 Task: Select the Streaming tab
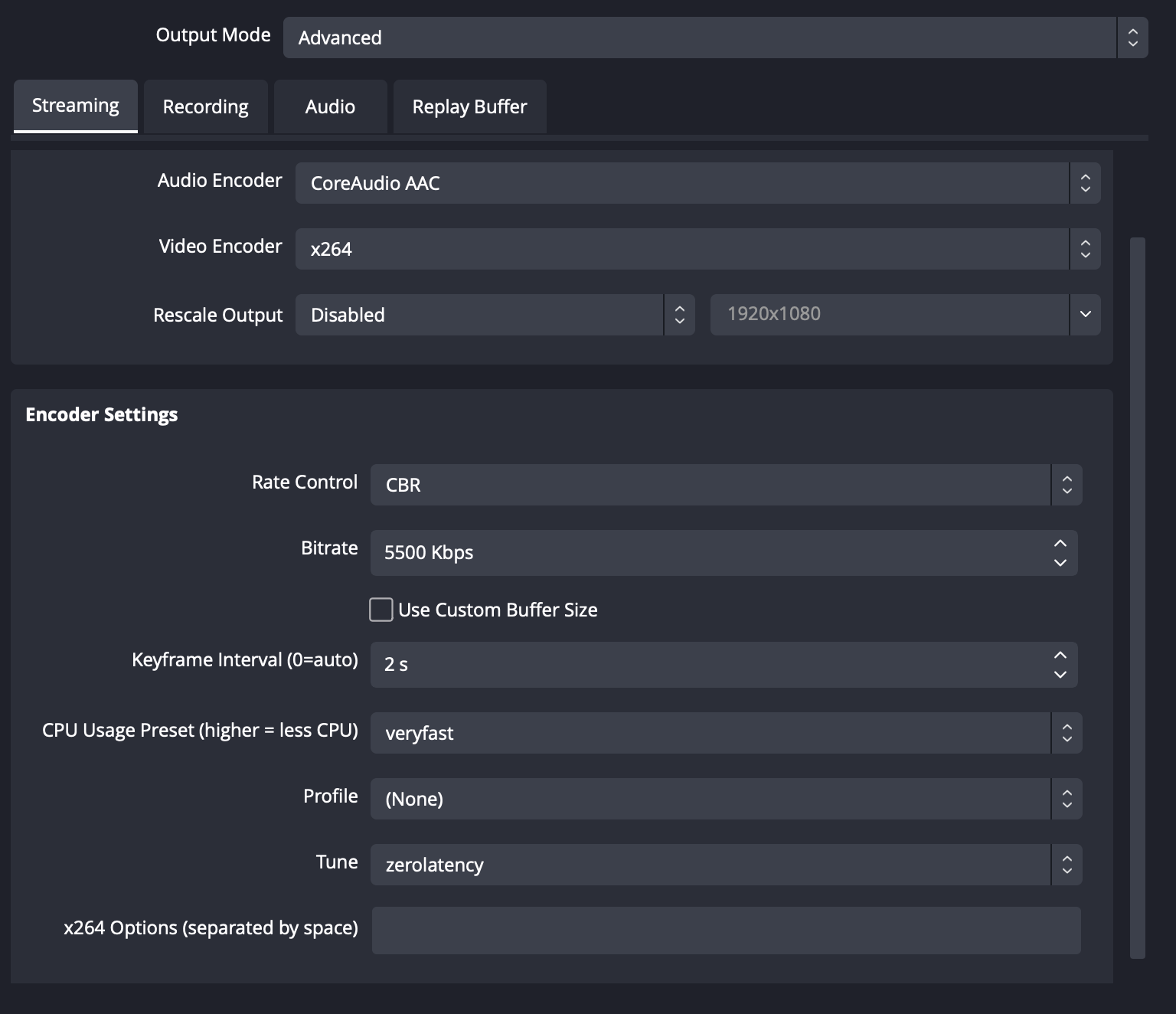pos(75,105)
